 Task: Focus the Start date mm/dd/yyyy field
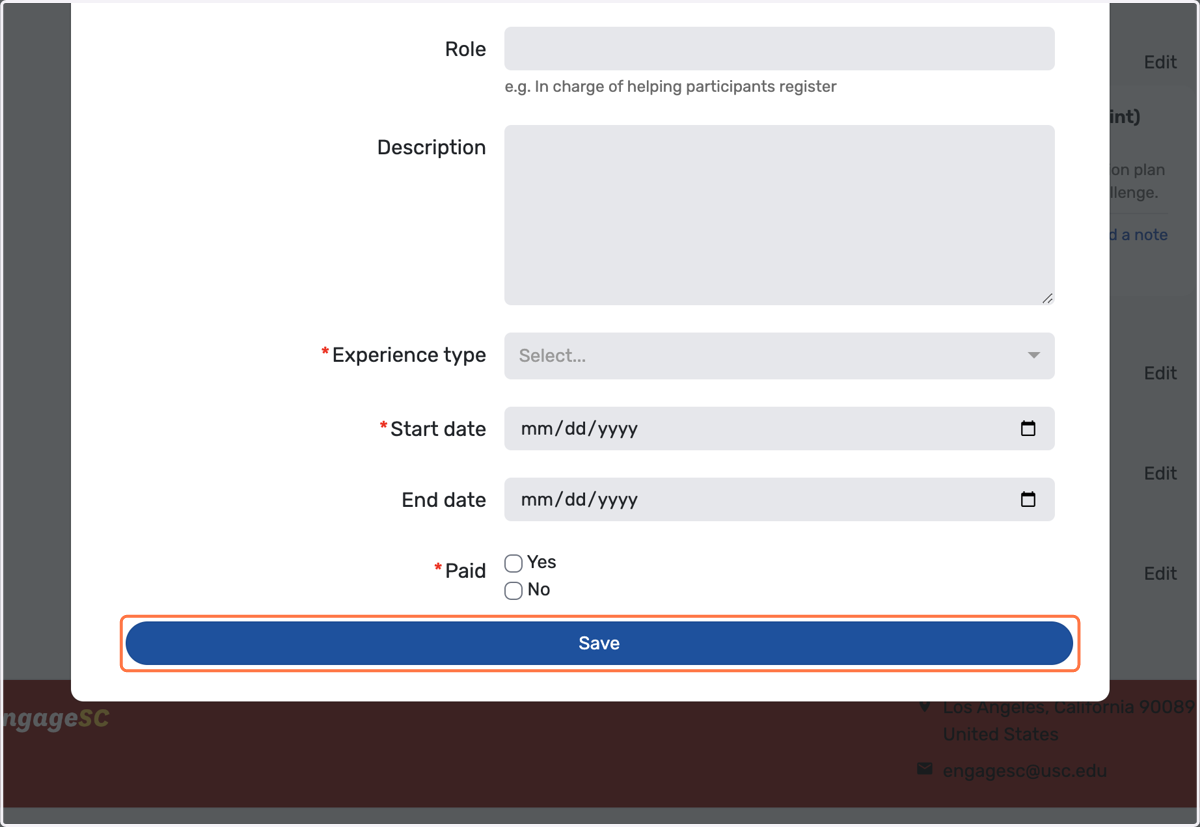pos(779,428)
